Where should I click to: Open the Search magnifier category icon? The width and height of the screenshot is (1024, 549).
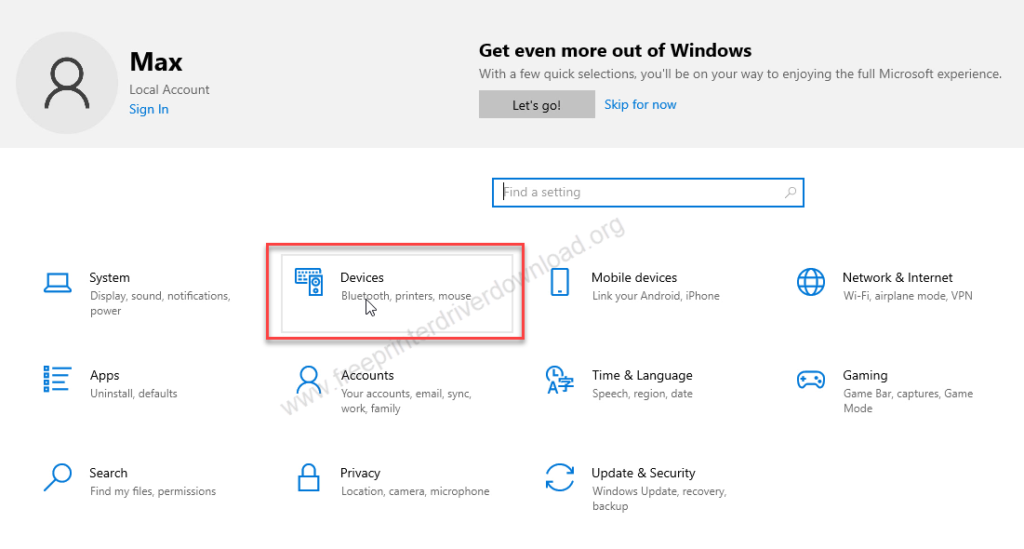57,477
